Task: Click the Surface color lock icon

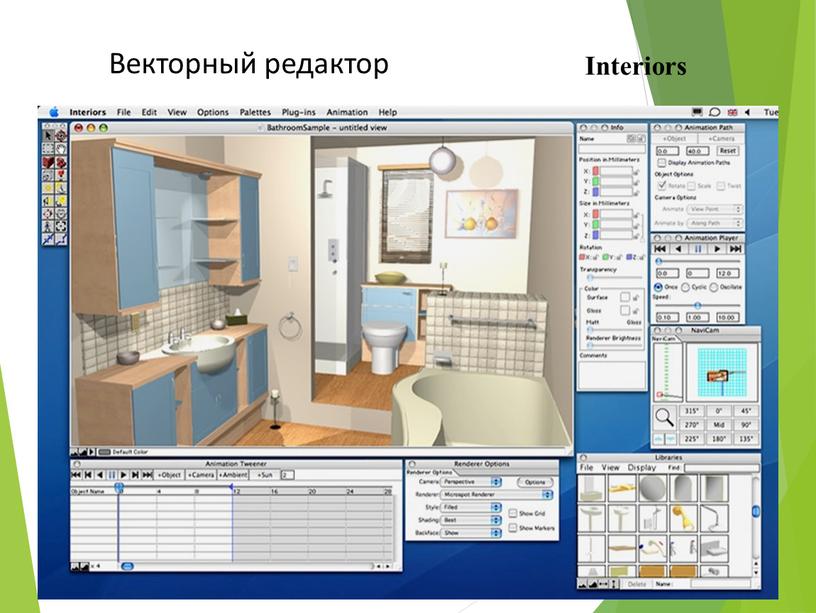Action: (636, 297)
